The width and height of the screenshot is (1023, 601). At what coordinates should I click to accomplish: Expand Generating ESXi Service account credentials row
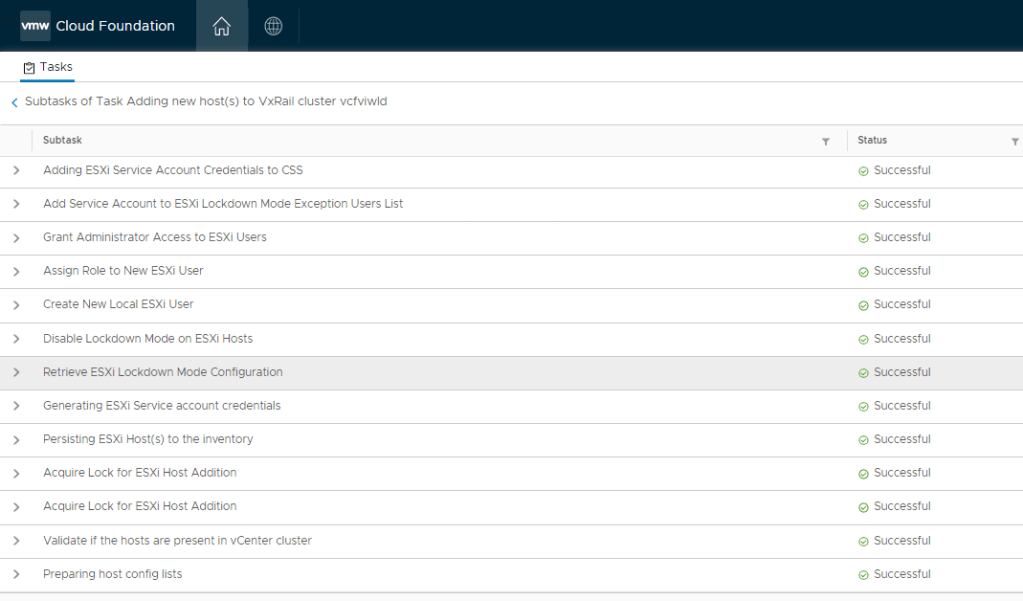click(16, 406)
